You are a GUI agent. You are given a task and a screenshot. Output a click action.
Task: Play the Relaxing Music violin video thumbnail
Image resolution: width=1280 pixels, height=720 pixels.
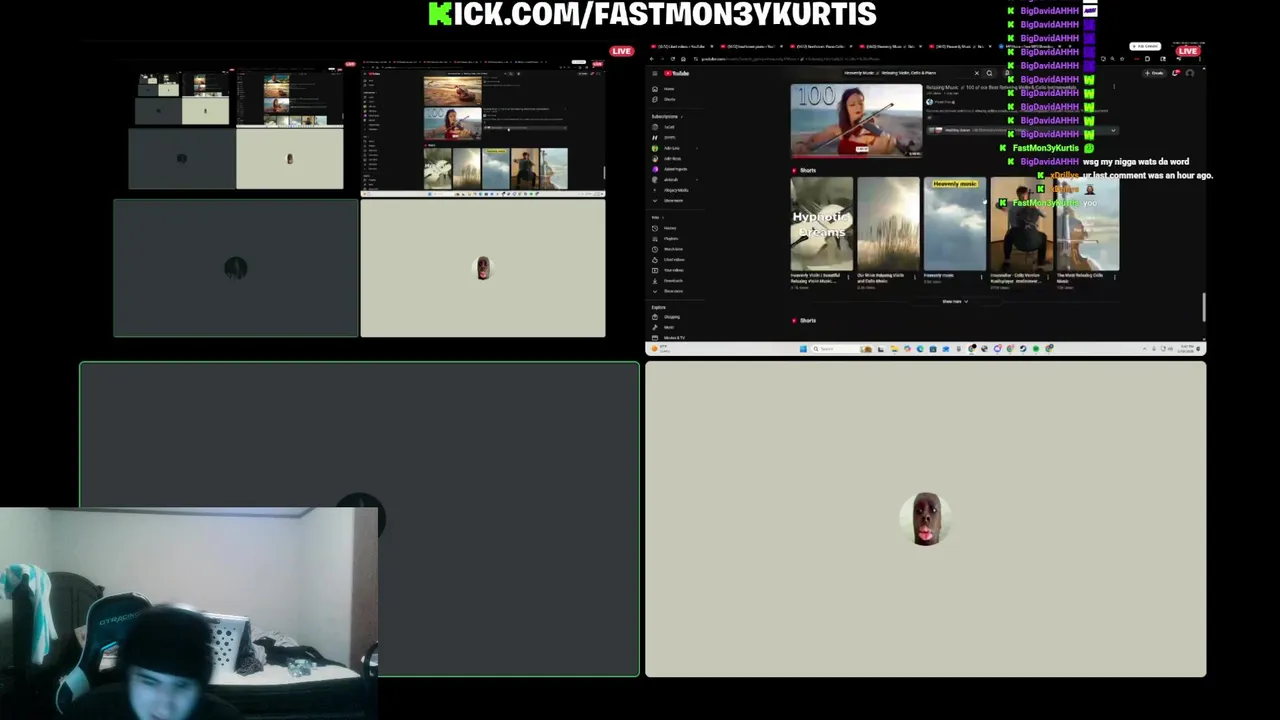(856, 120)
